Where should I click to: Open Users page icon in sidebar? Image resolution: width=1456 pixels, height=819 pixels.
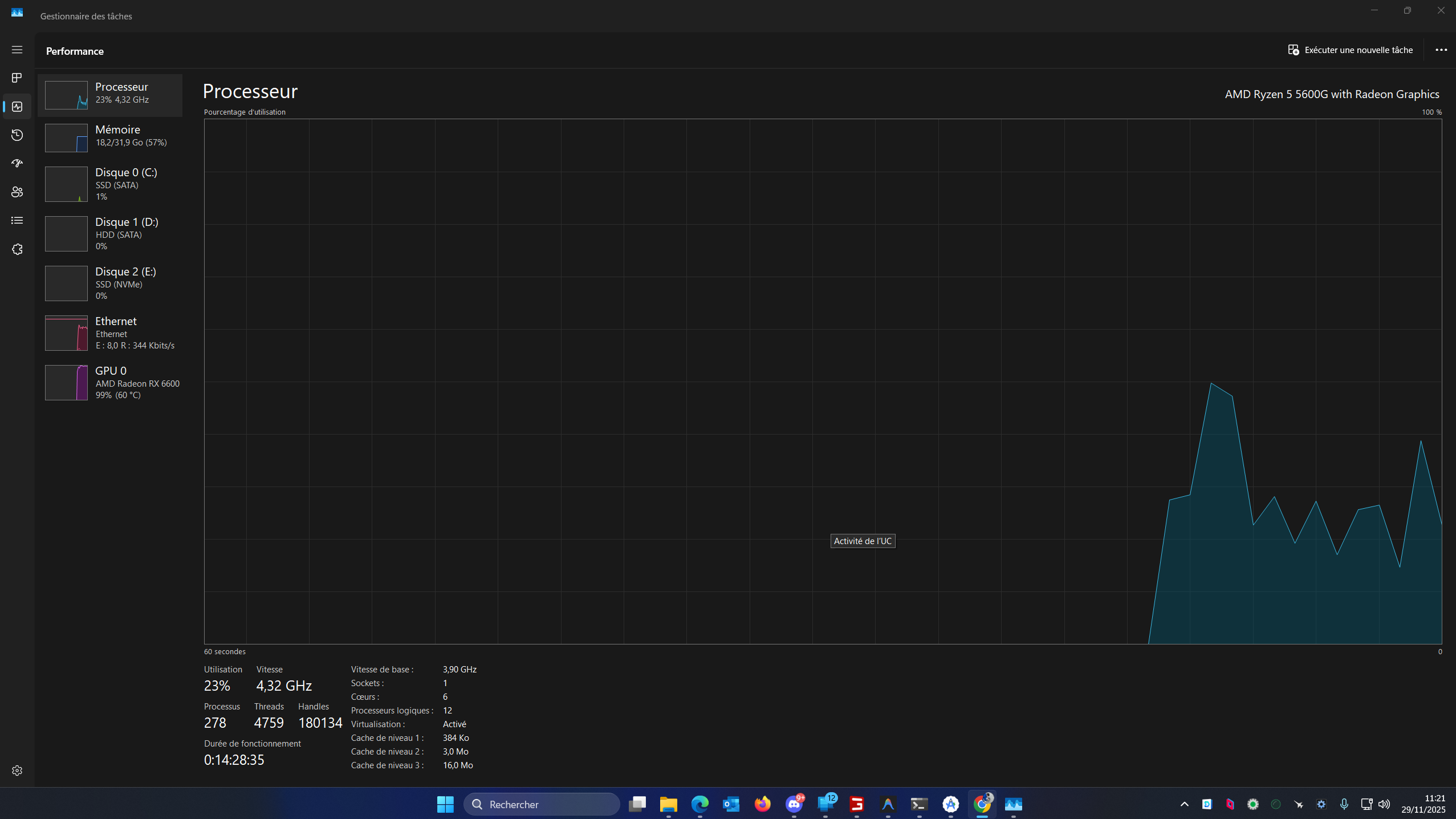(17, 192)
